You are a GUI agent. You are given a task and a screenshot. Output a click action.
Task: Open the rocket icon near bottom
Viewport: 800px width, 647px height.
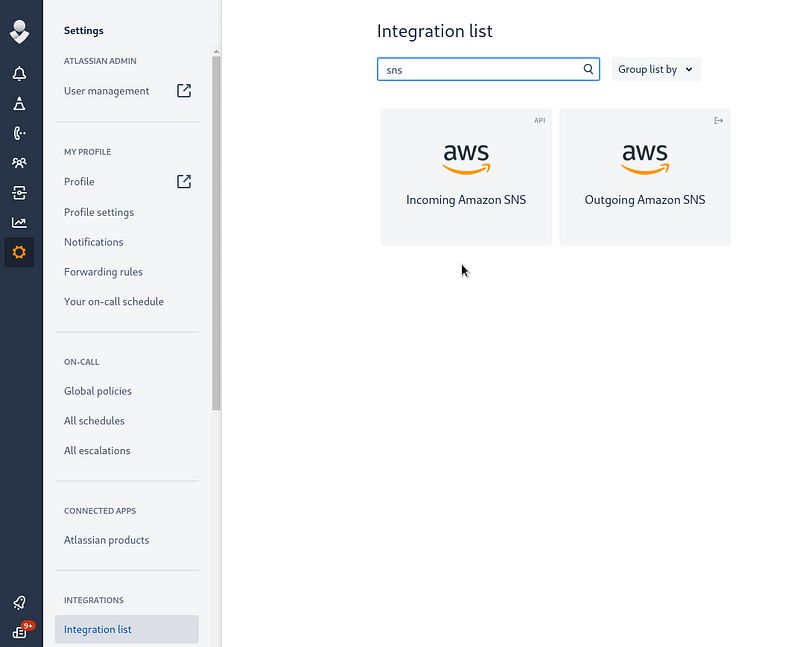tap(19, 603)
